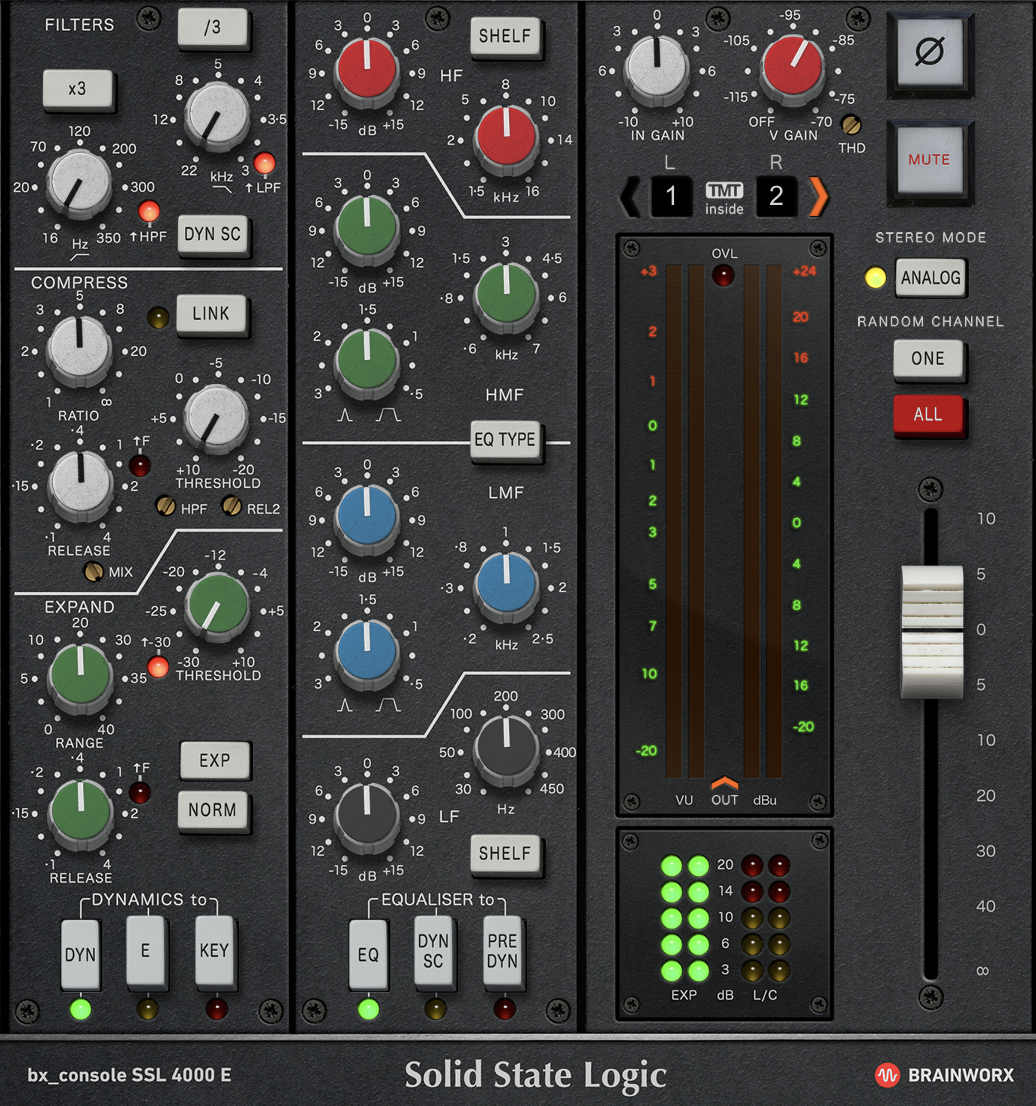Click the blue LMF Q bandwidth knob
This screenshot has height=1106, width=1036.
click(367, 651)
